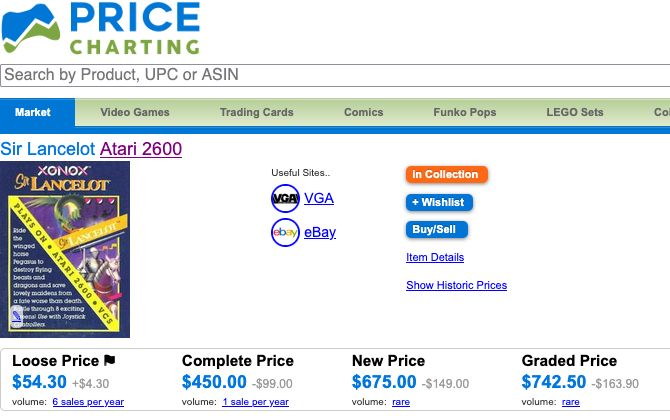Open the LEGO Sets menu
The image size is (670, 420).
pyautogui.click(x=575, y=112)
